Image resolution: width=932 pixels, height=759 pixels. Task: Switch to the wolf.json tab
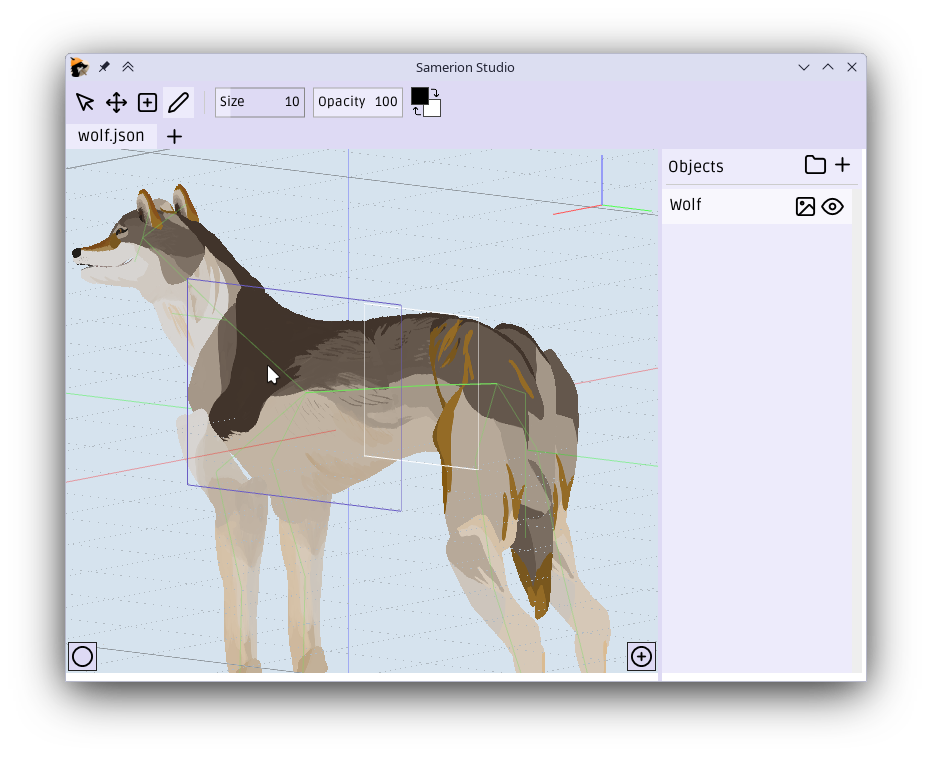pos(111,136)
